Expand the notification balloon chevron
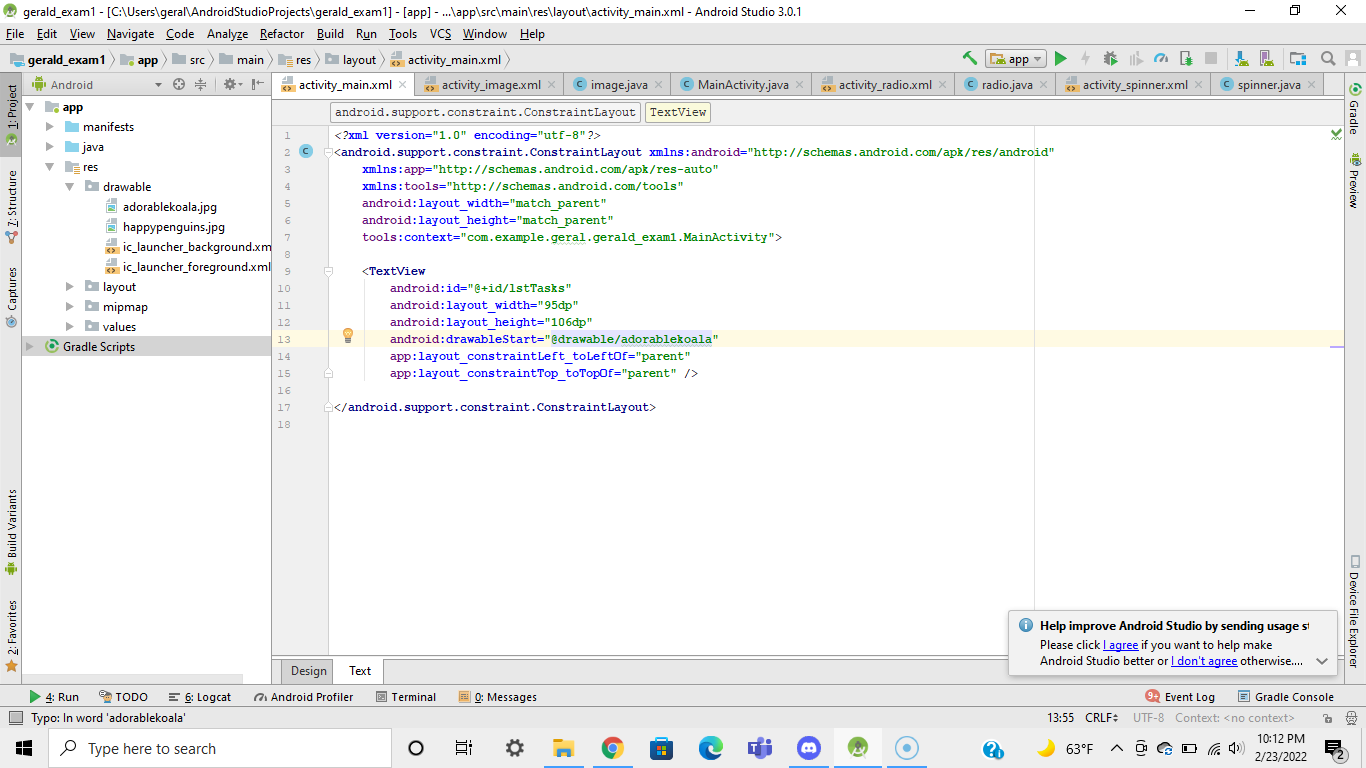The image size is (1366, 768). [x=1322, y=661]
